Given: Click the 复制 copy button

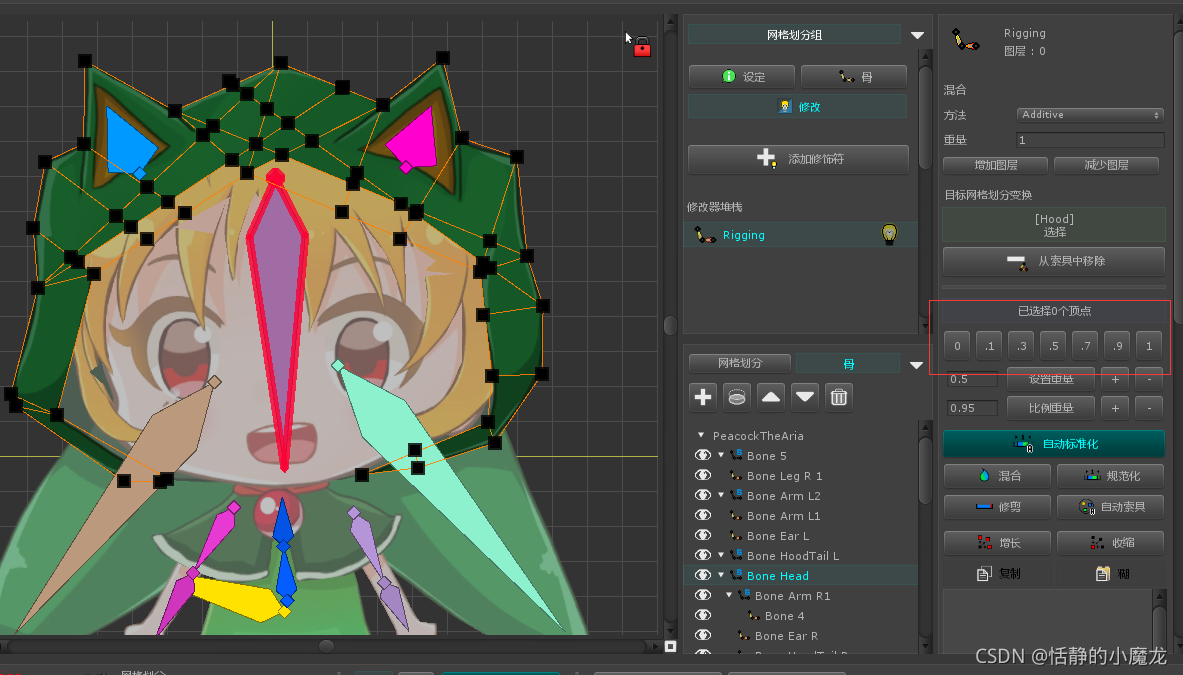Looking at the screenshot, I should coord(997,574).
